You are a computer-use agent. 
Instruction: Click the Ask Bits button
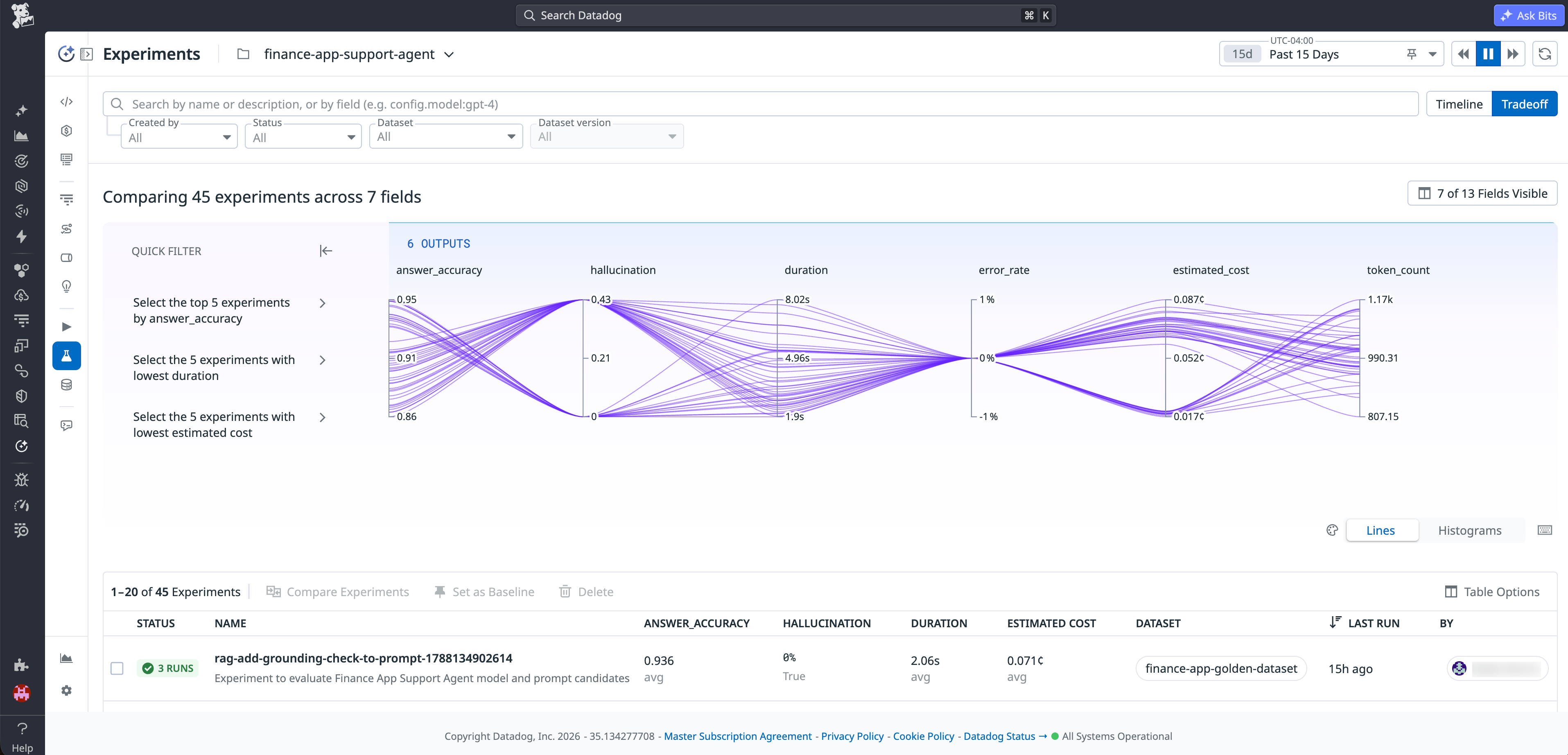tap(1528, 15)
